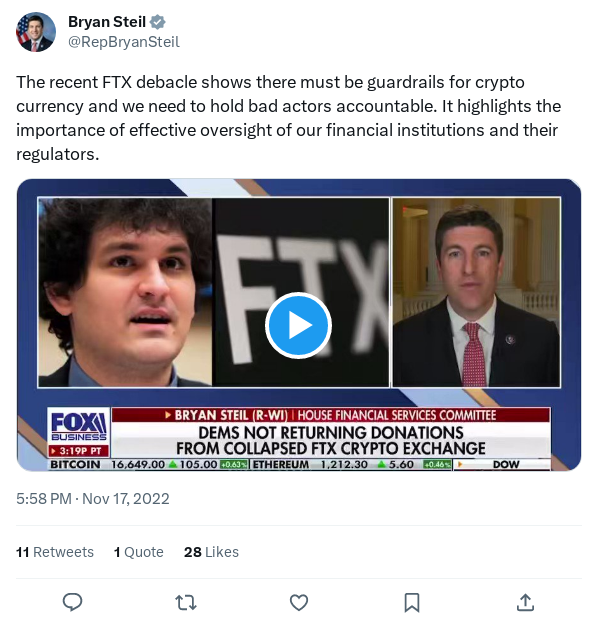Like the tweet with heart icon
Viewport: 598px width, 626px height.
(x=299, y=602)
